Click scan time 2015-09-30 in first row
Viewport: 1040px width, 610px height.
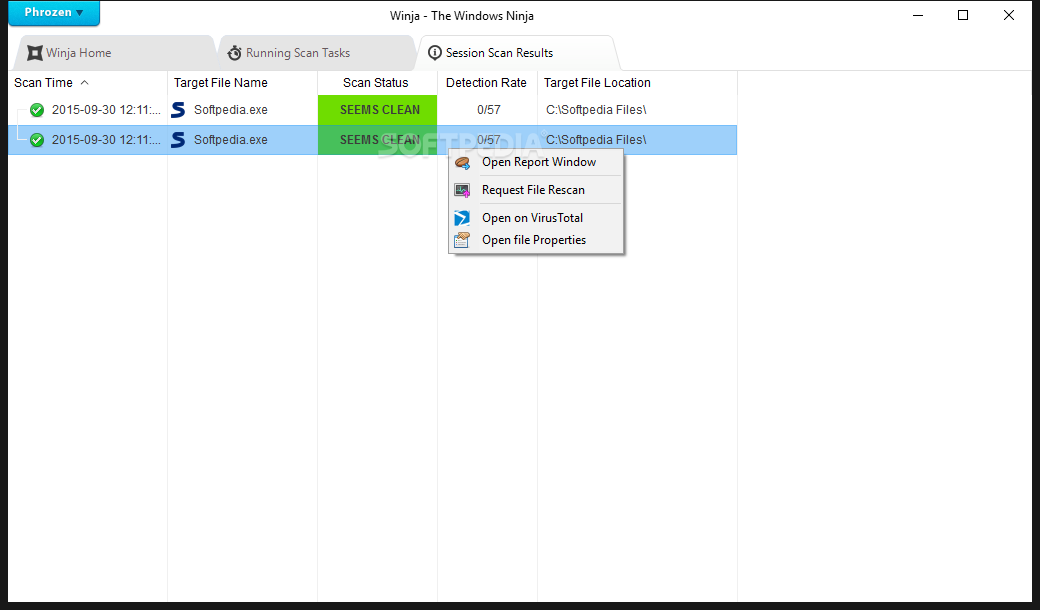(106, 110)
